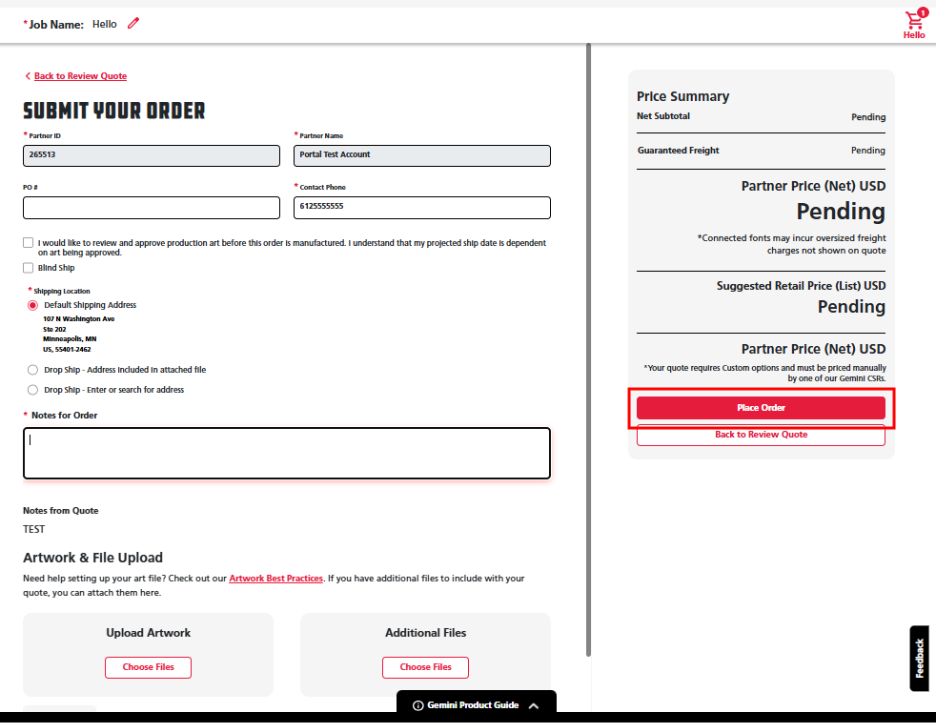Focus the PO # input field
936x723 pixels.
click(151, 207)
